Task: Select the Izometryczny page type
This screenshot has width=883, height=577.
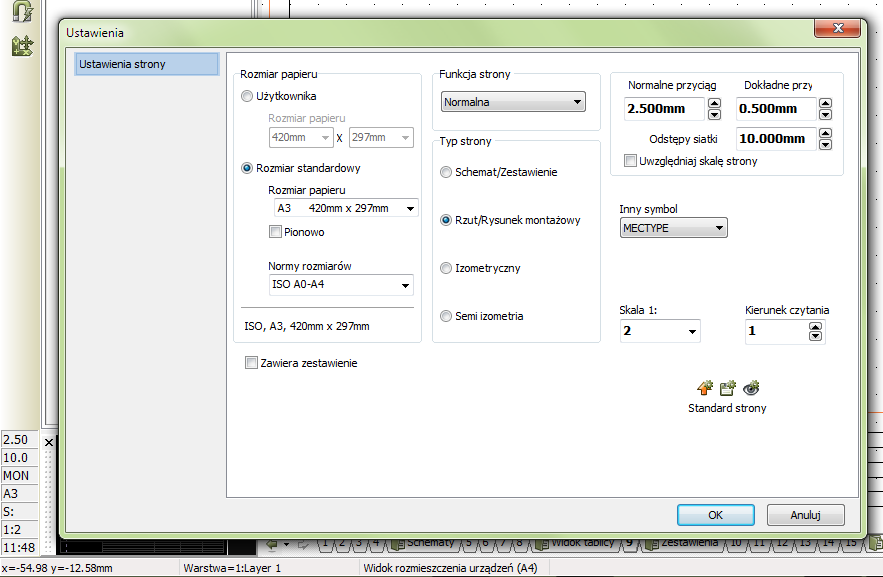Action: tap(446, 268)
